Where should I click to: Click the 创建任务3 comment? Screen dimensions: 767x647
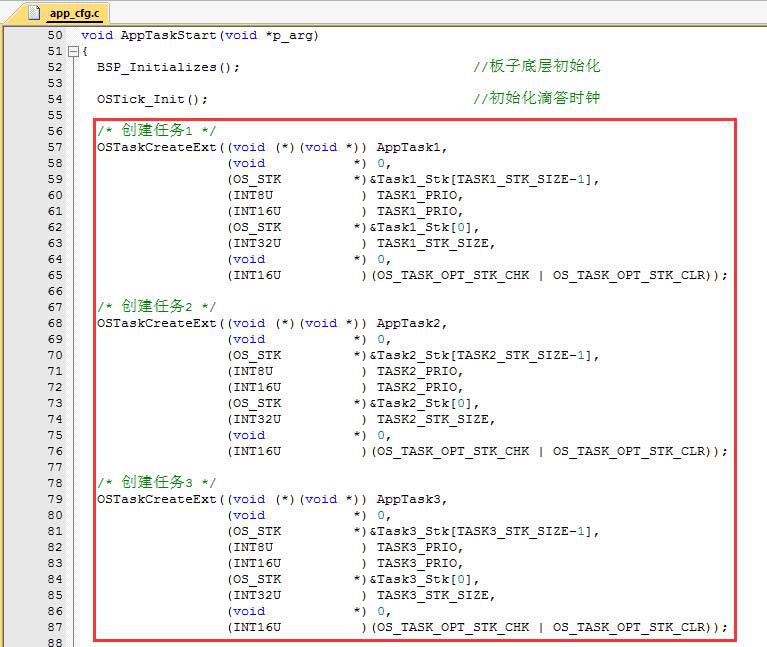click(x=157, y=482)
